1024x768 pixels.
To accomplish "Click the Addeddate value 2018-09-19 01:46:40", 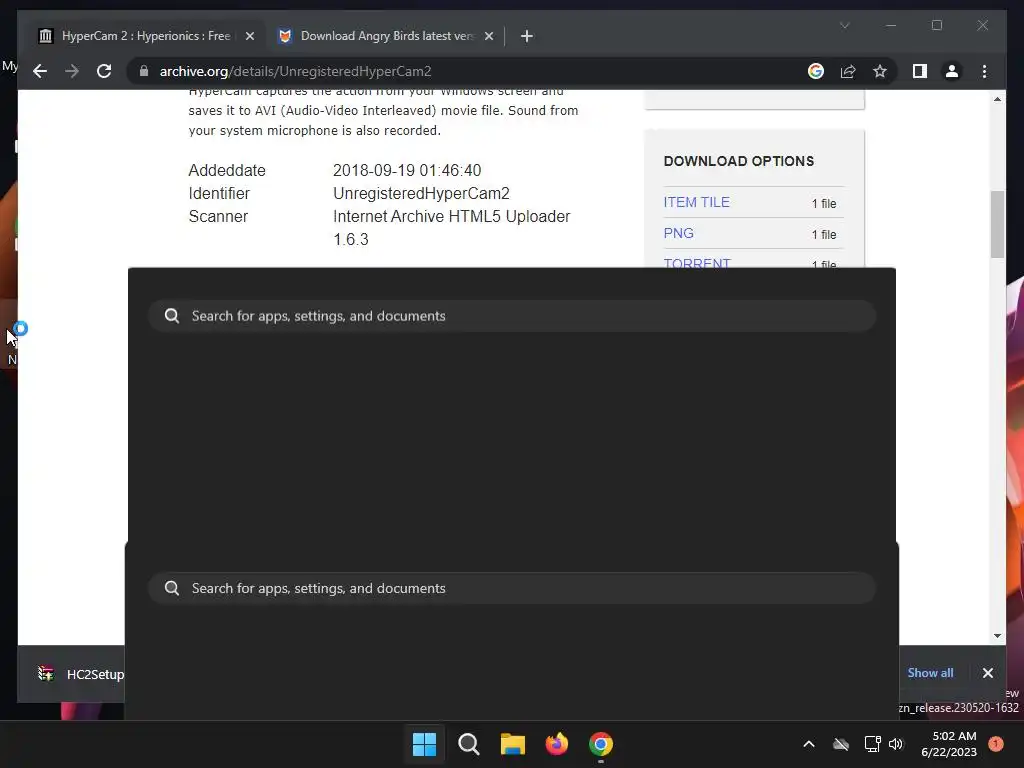I will tap(407, 170).
